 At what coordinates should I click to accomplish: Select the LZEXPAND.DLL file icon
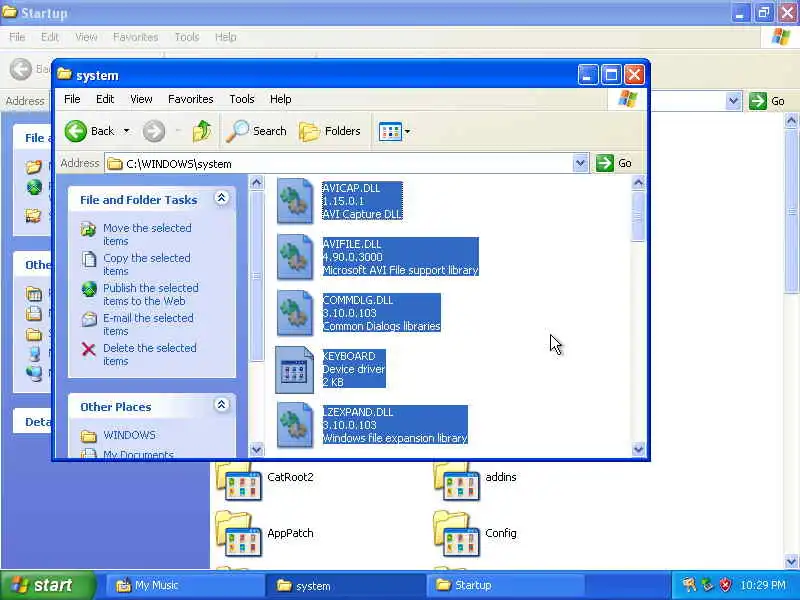pyautogui.click(x=294, y=426)
